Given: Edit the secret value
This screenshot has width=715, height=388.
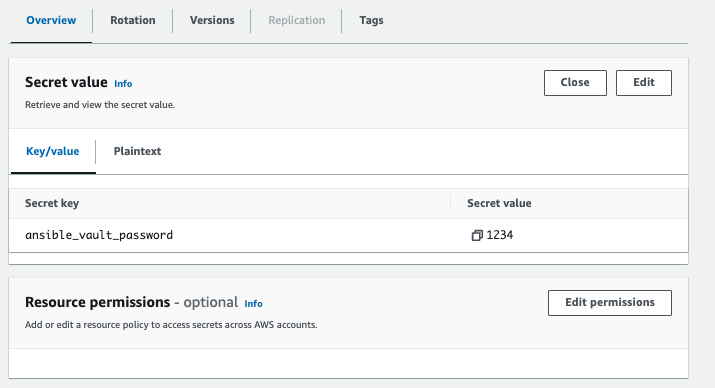Looking at the screenshot, I should pyautogui.click(x=643, y=83).
